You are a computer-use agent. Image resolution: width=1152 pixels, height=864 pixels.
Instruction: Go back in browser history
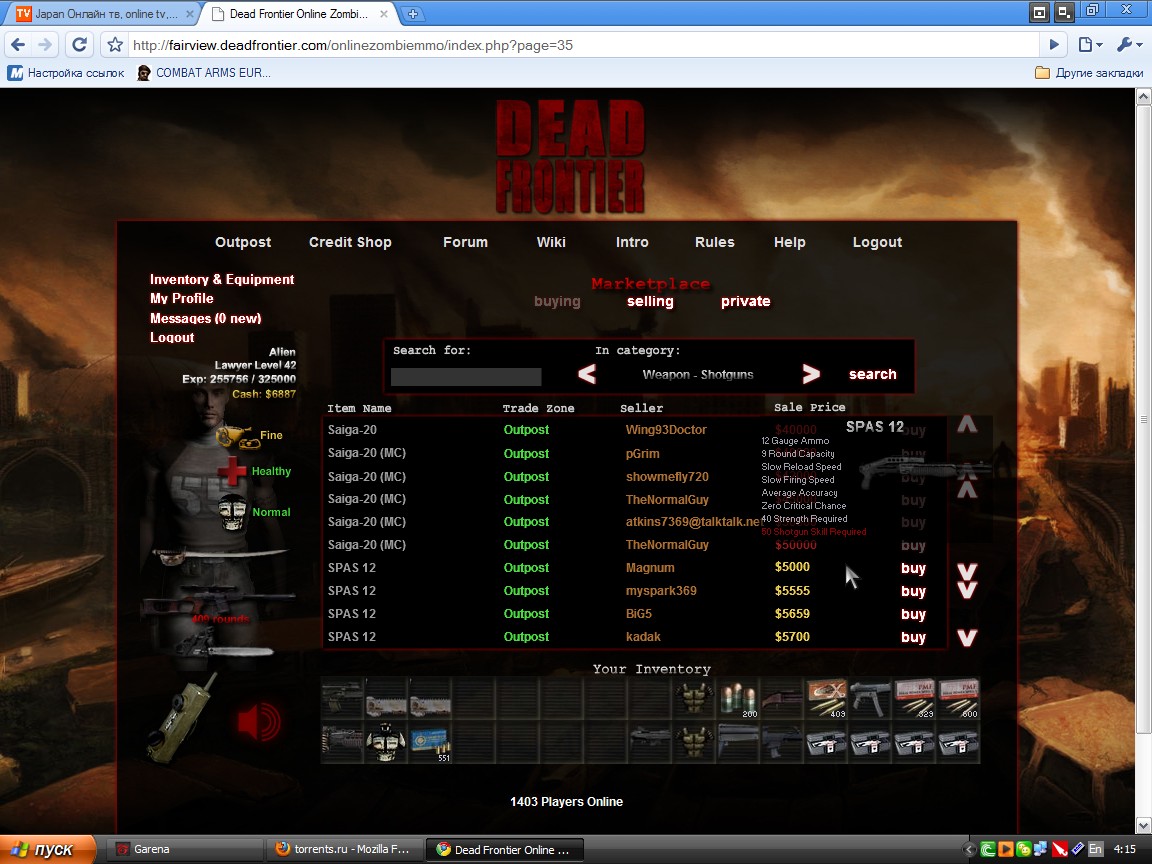click(x=18, y=45)
